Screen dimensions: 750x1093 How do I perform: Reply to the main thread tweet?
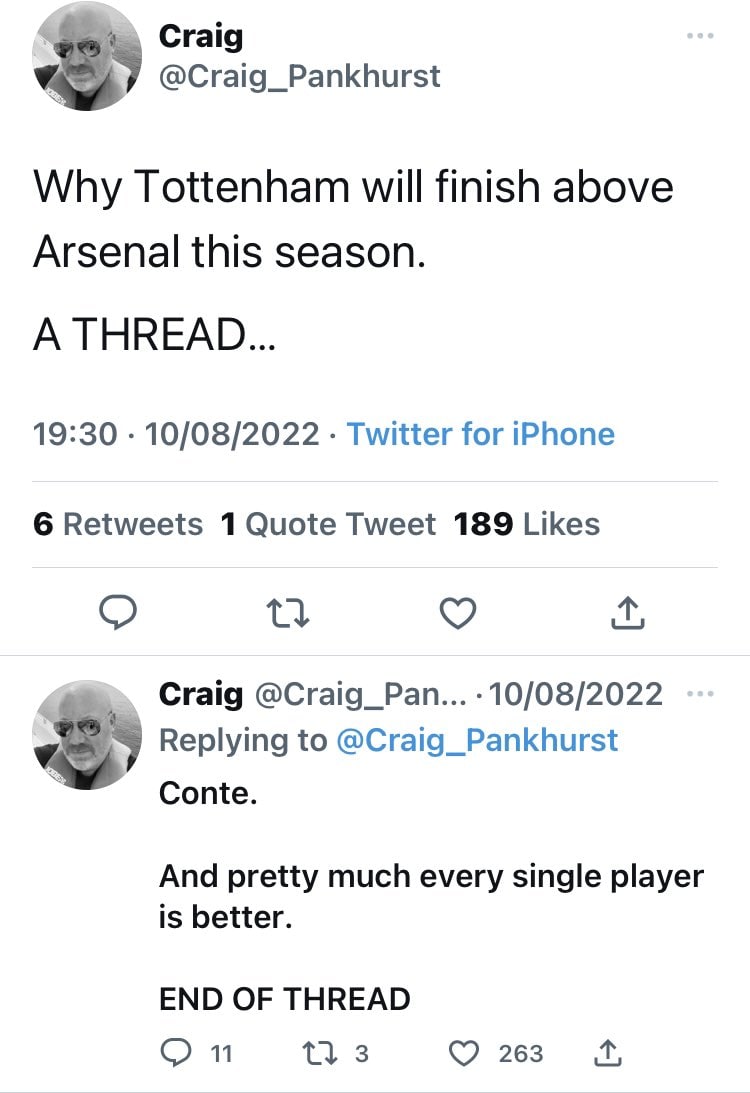[119, 613]
